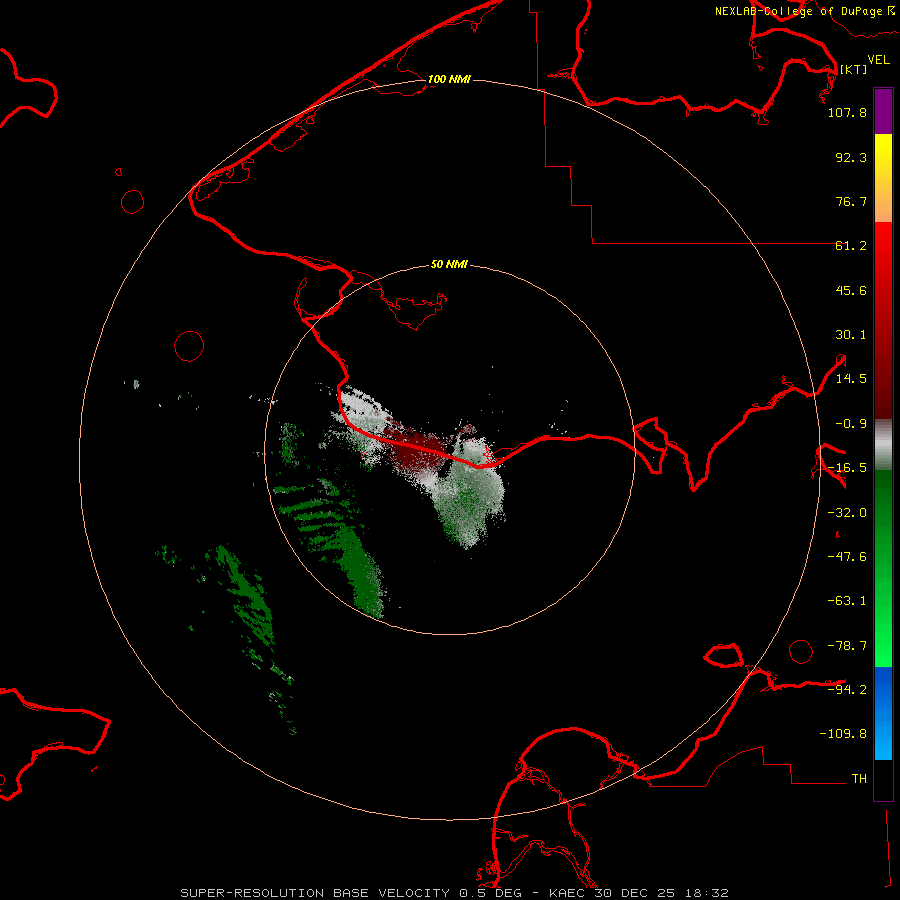Click the Super-Resolution Base Velocity caption text
The image size is (900, 900).
(x=454, y=893)
